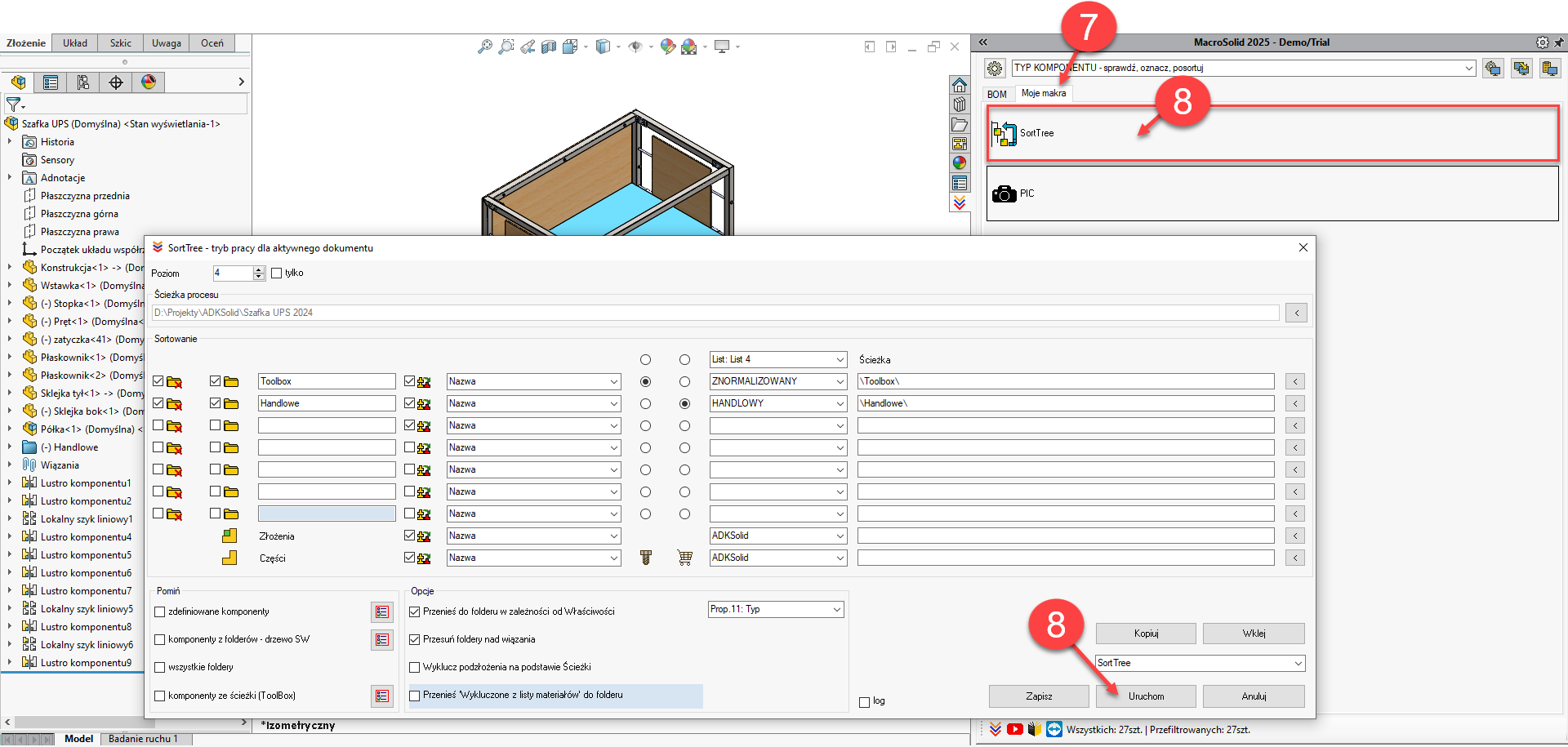The height and width of the screenshot is (747, 1568).
Task: Click the tree filter funnel icon
Action: tap(14, 104)
